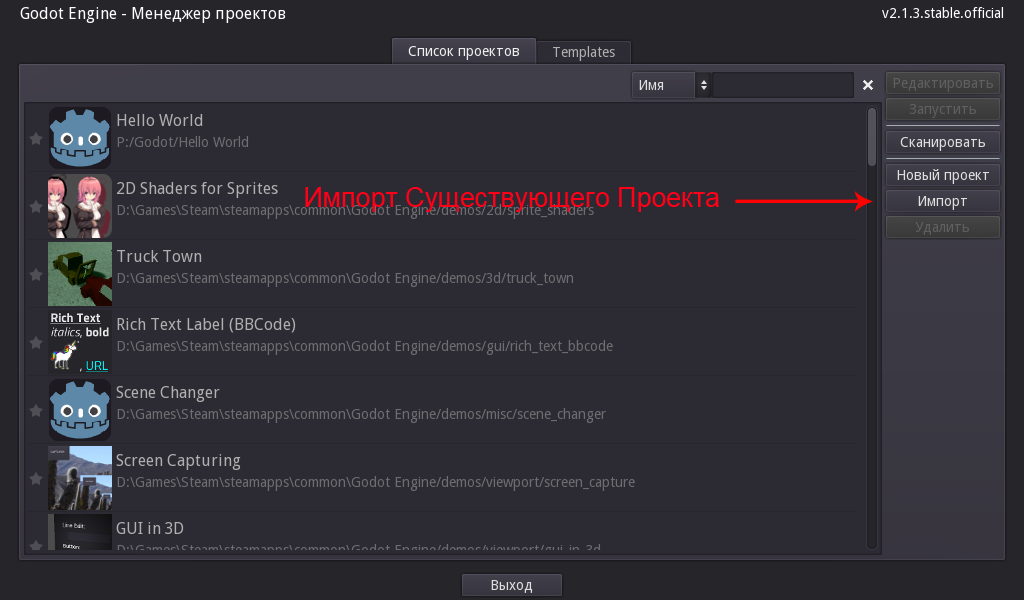Toggle favorite star for GUI in 3D
Viewport: 1024px width, 600px height.
(x=36, y=545)
